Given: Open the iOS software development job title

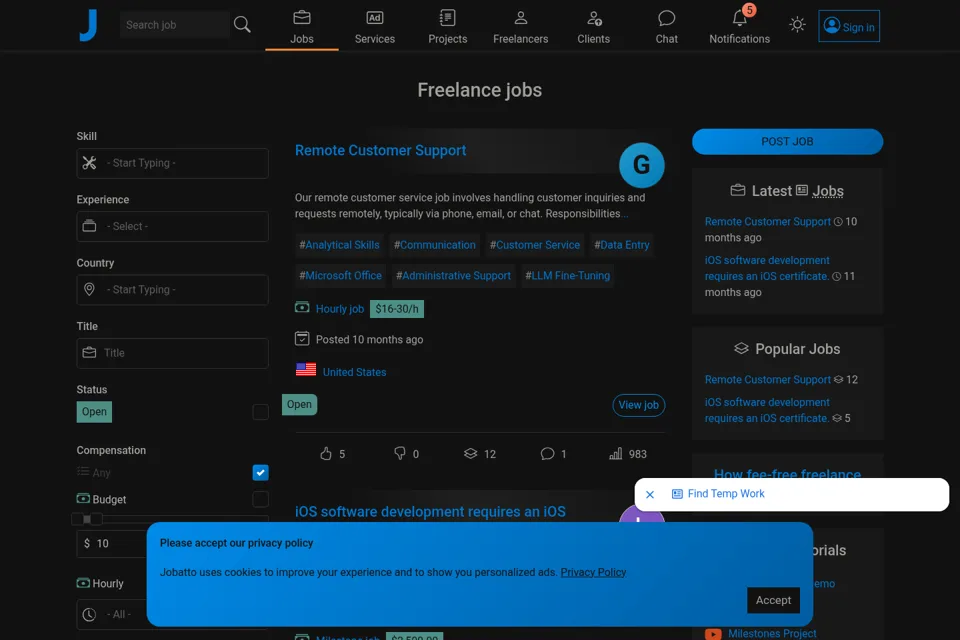Looking at the screenshot, I should point(430,511).
